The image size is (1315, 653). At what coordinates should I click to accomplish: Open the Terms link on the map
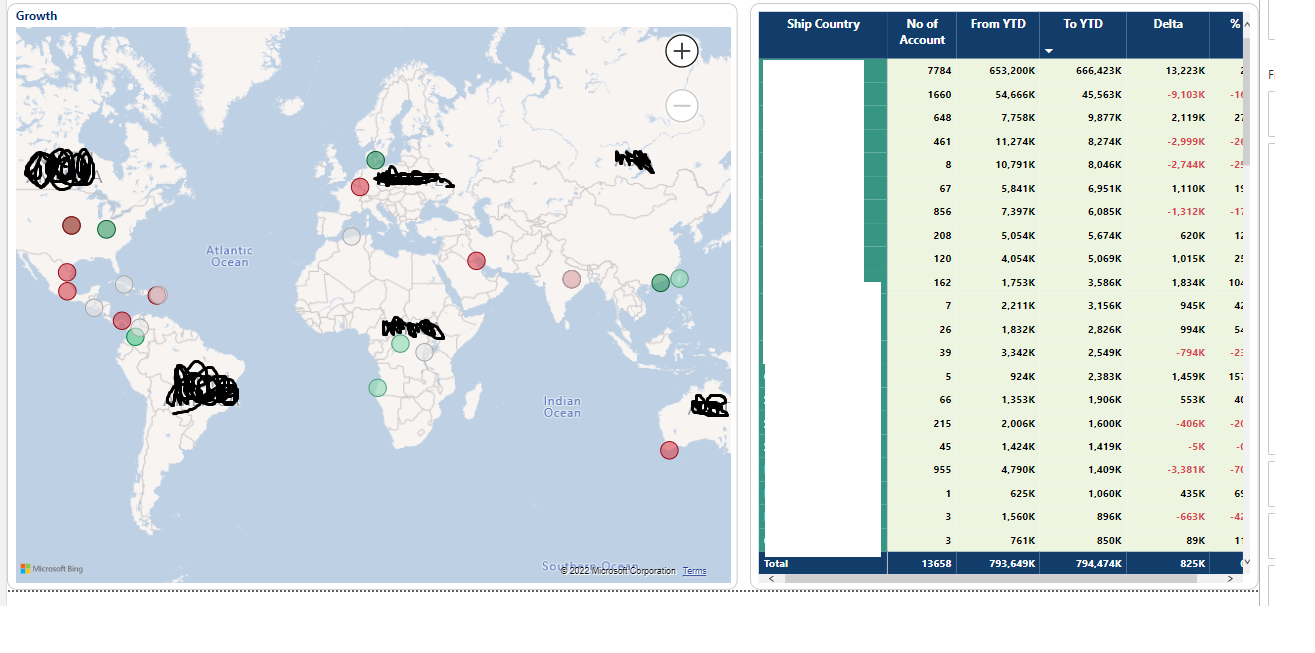[x=694, y=571]
